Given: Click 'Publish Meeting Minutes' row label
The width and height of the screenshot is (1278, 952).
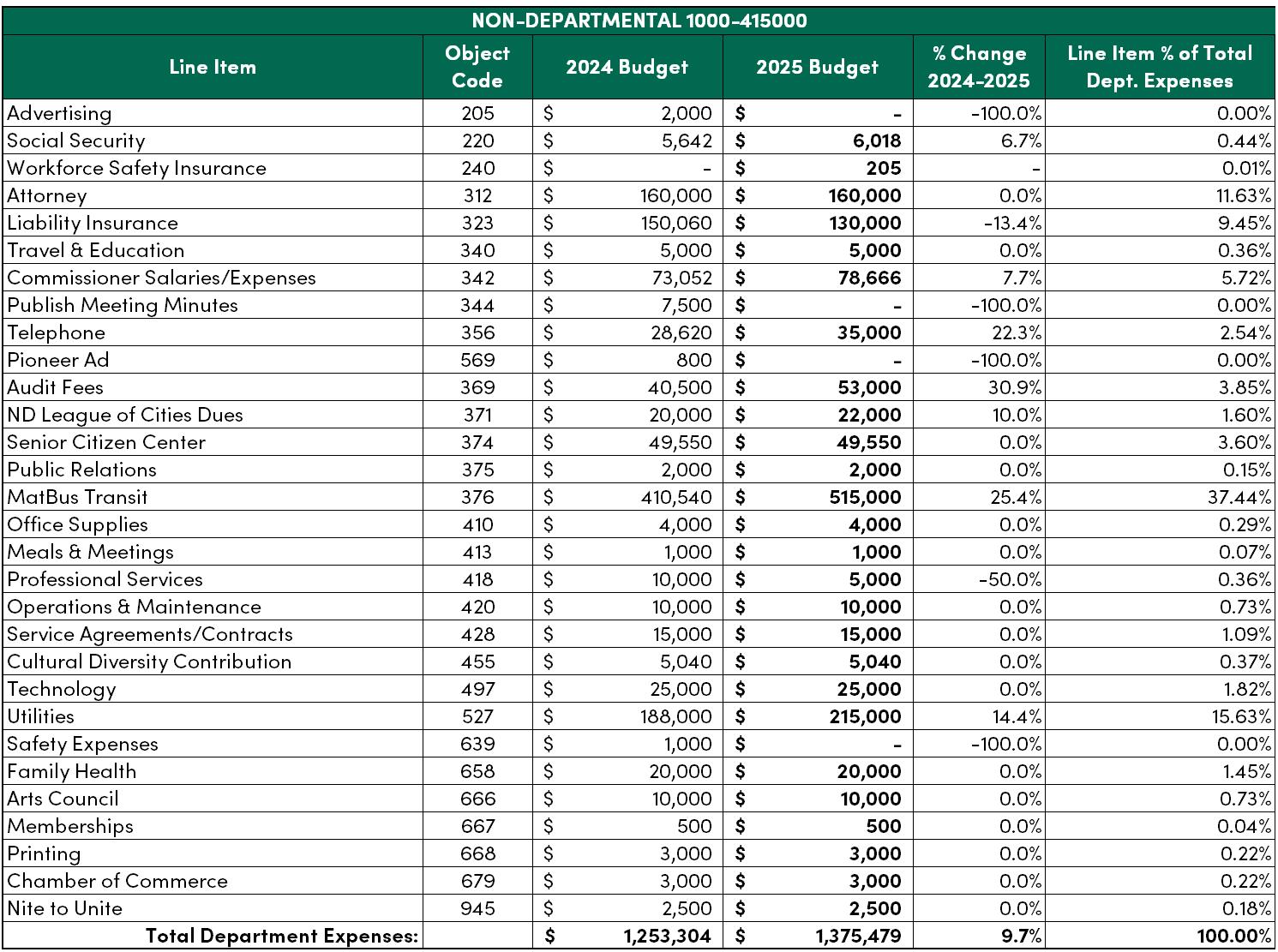Looking at the screenshot, I should pyautogui.click(x=123, y=305).
